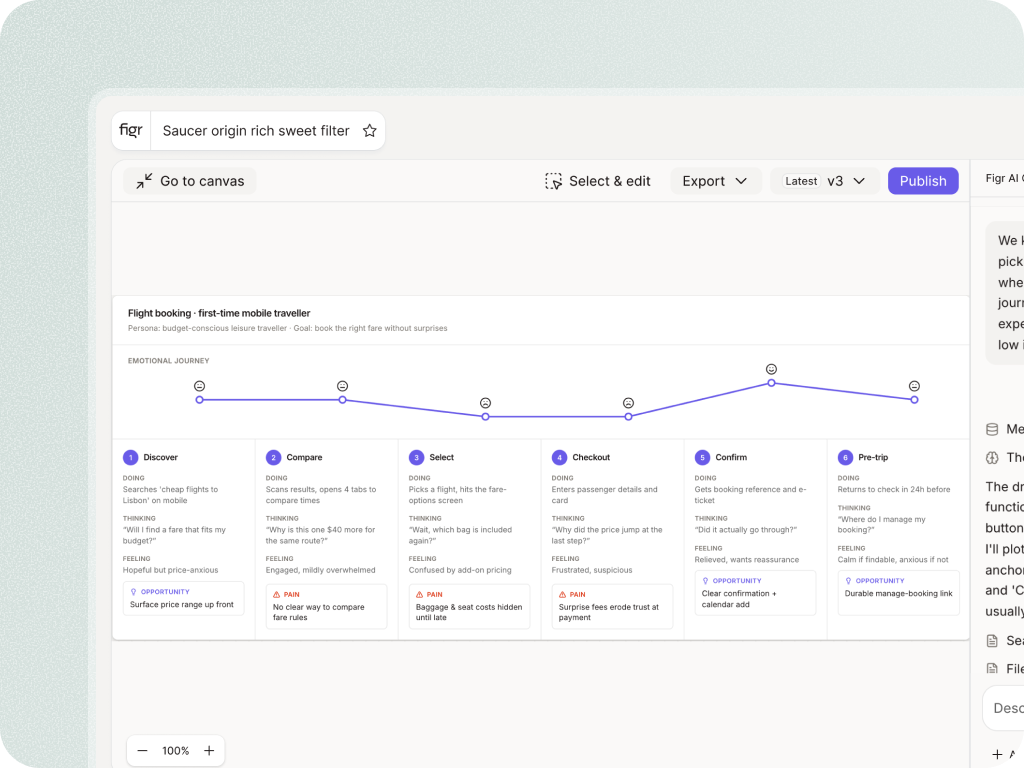The height and width of the screenshot is (768, 1024).
Task: Click the Flight booking first-time mobile traveller heading
Action: pyautogui.click(x=219, y=313)
